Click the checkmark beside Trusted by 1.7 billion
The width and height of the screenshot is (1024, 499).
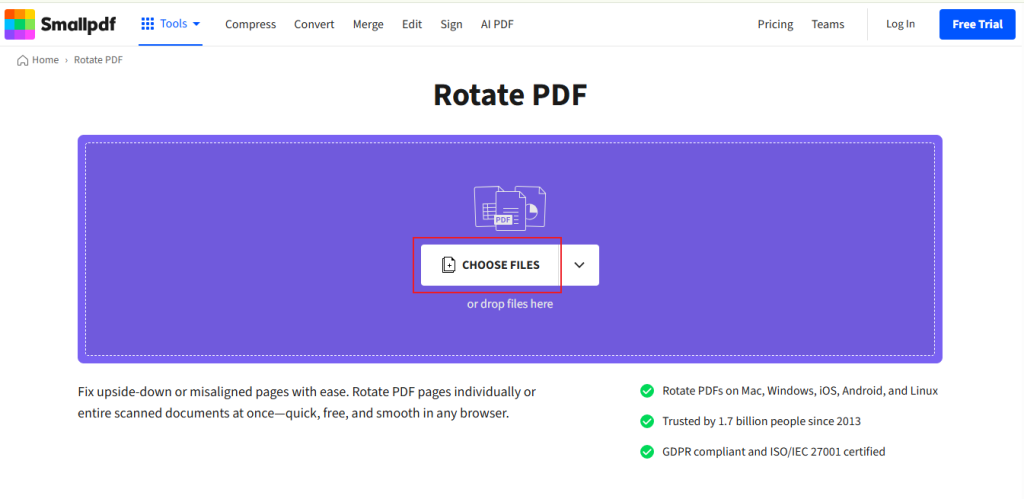647,421
